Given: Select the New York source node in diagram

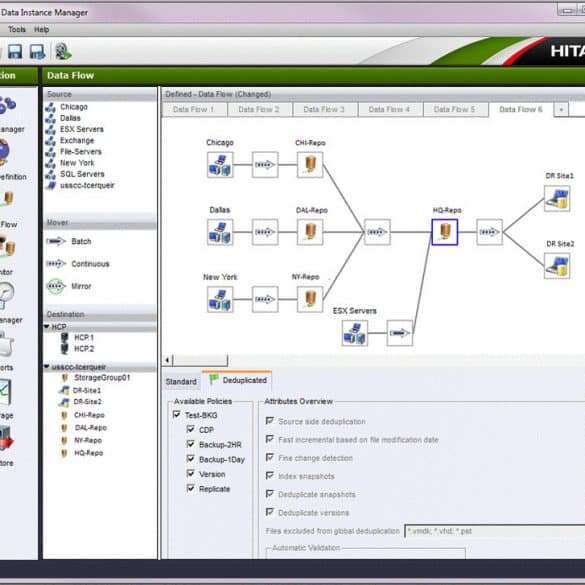Looking at the screenshot, I should (220, 299).
